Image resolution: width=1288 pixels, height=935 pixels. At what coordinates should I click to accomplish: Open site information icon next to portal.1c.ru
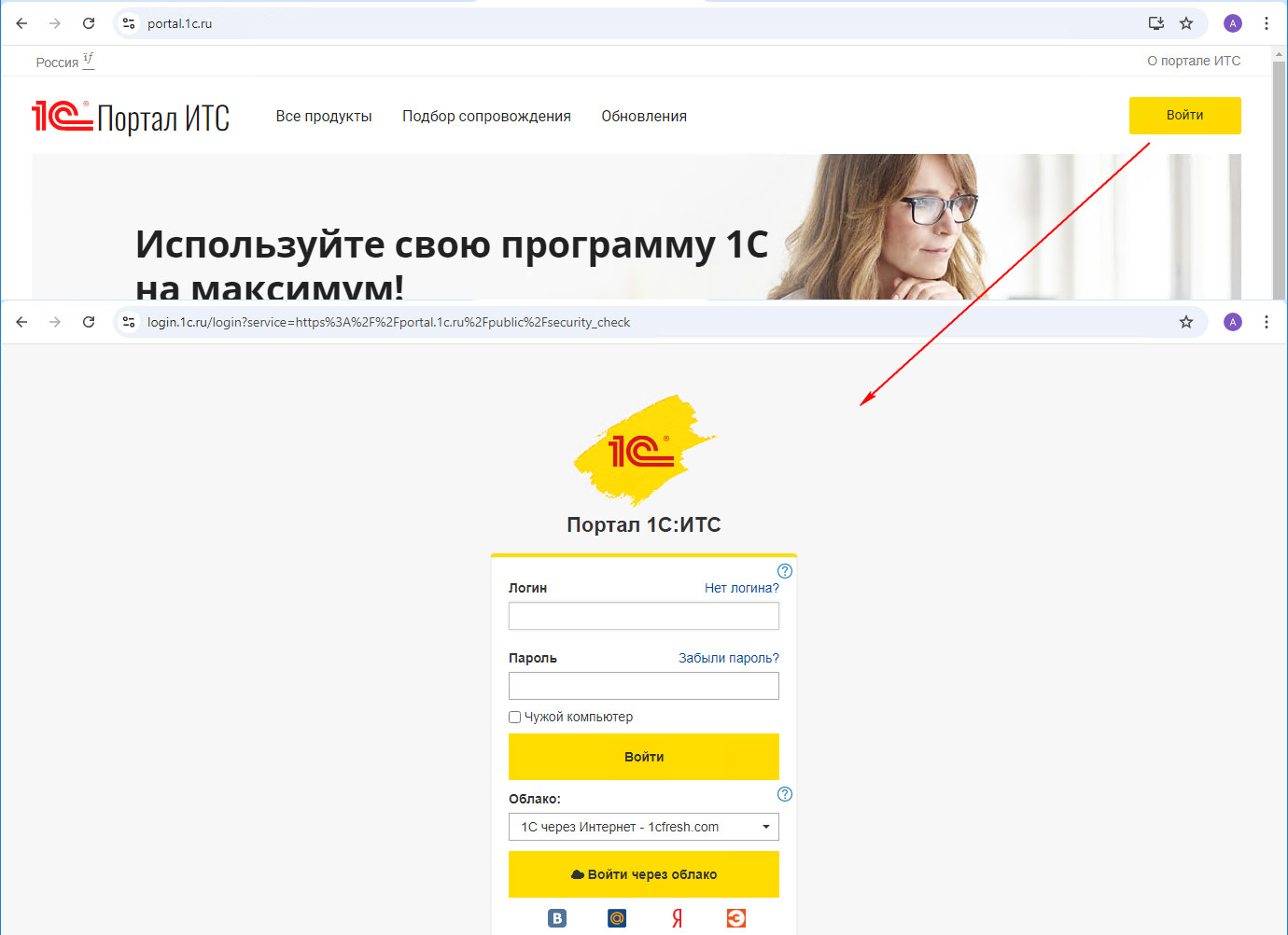(x=130, y=23)
